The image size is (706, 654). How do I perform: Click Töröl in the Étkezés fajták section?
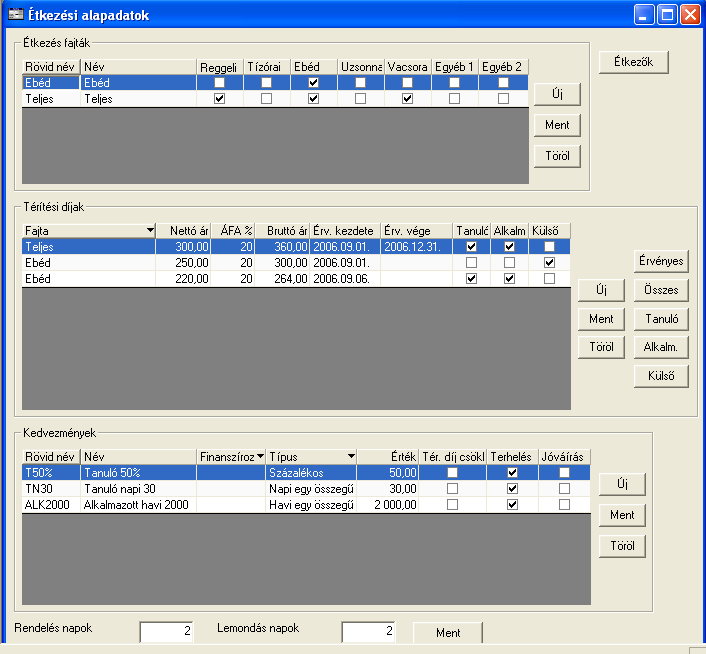(x=557, y=156)
